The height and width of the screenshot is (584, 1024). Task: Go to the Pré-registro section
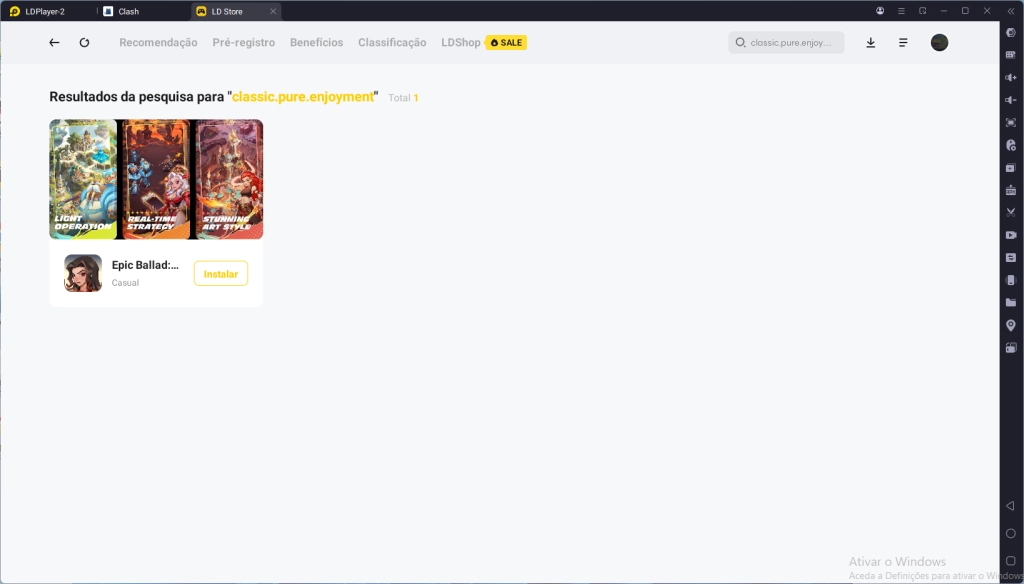pos(243,43)
